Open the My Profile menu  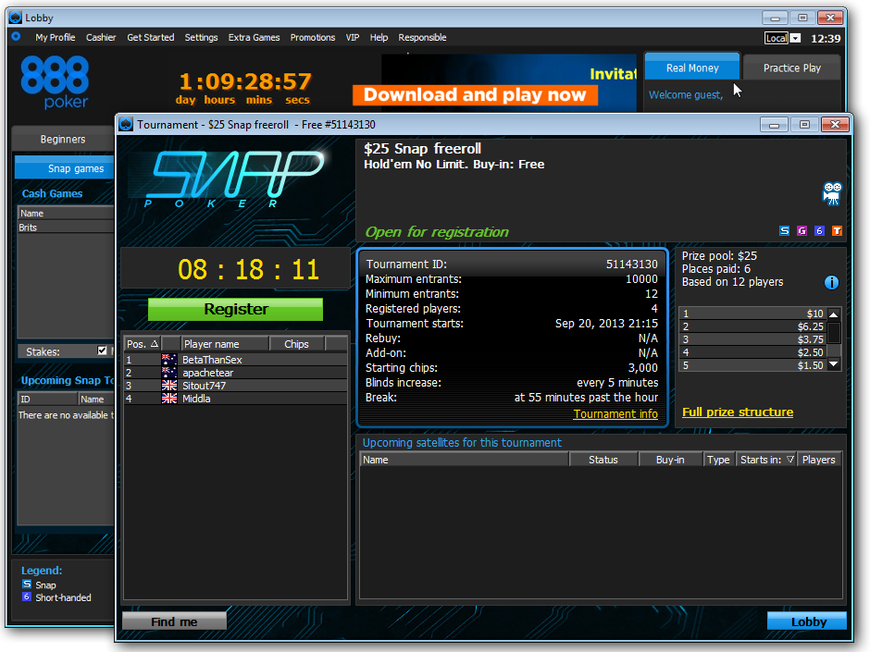(x=55, y=37)
